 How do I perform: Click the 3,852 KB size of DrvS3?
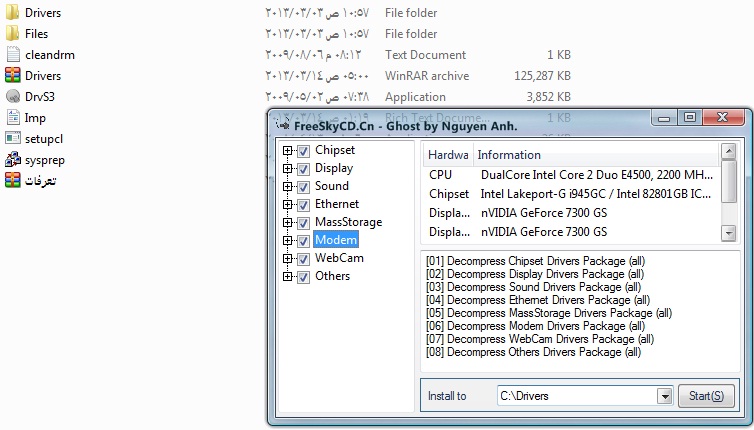(x=548, y=97)
